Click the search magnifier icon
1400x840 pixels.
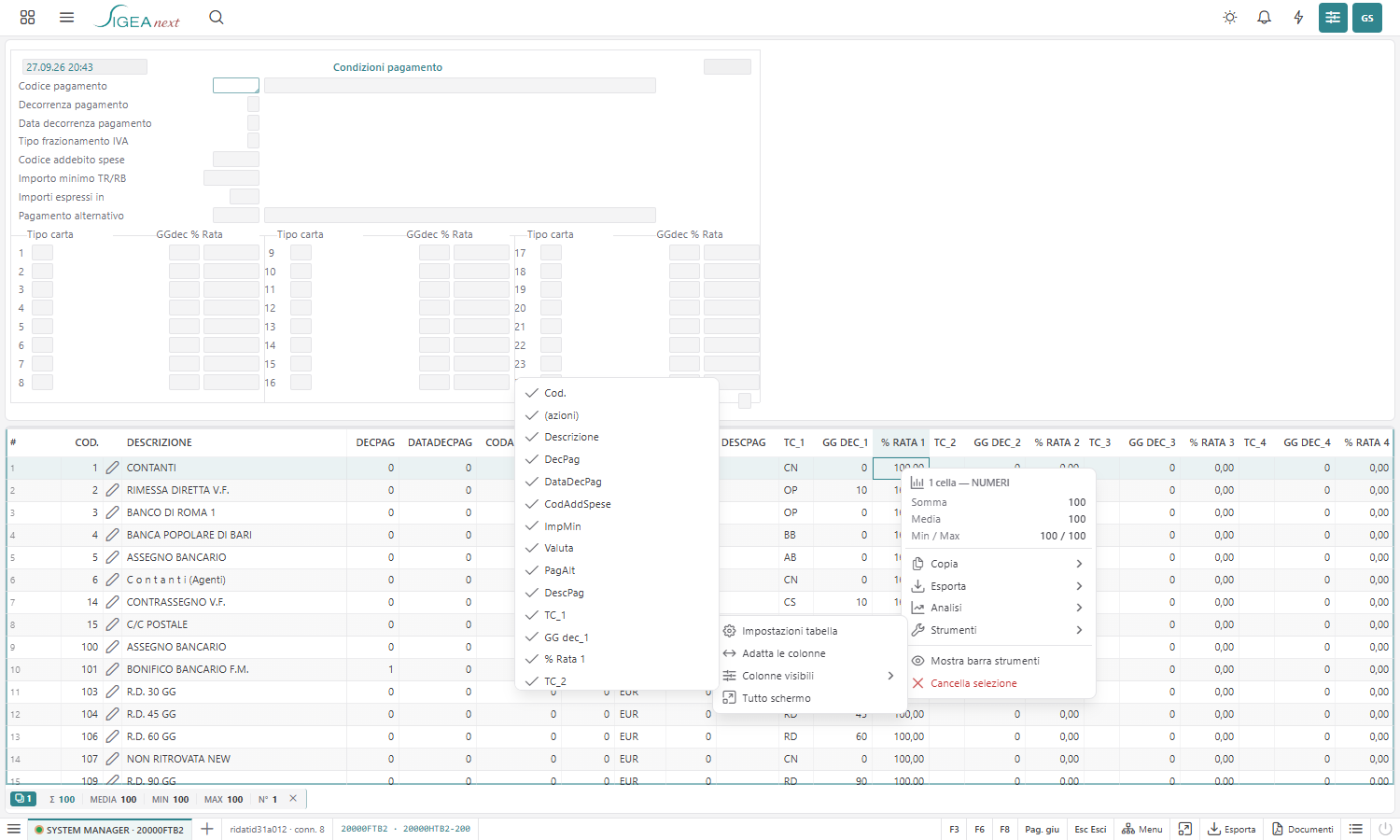[217, 17]
